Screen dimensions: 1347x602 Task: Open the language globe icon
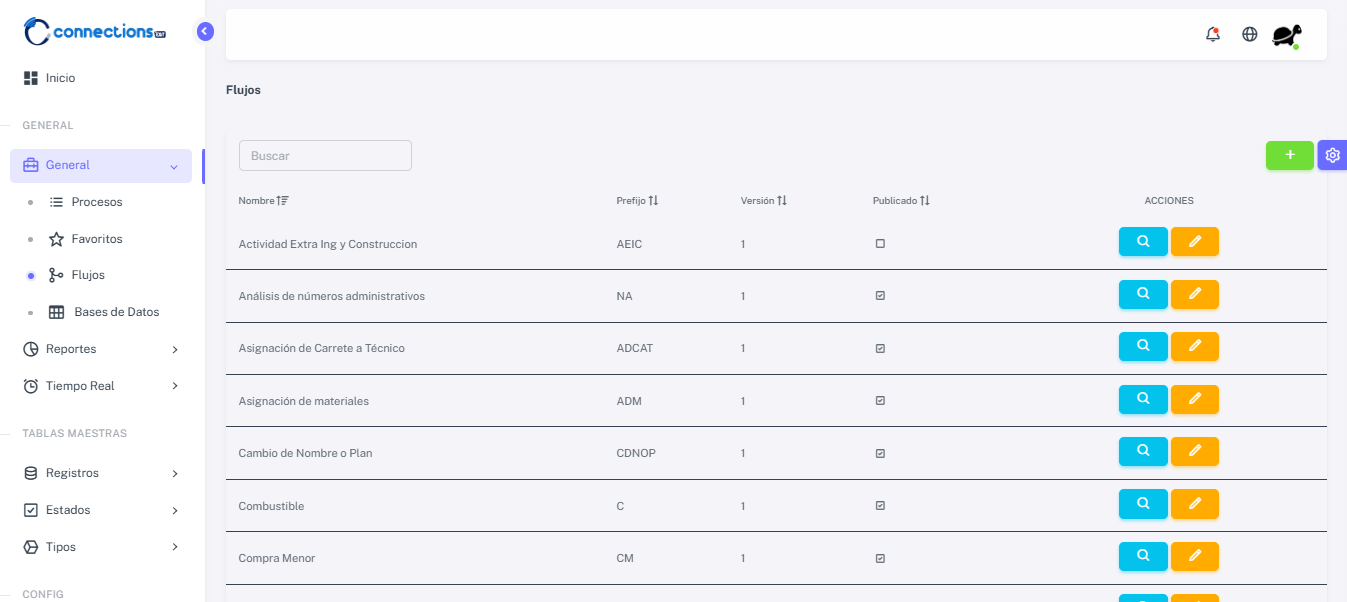1249,34
